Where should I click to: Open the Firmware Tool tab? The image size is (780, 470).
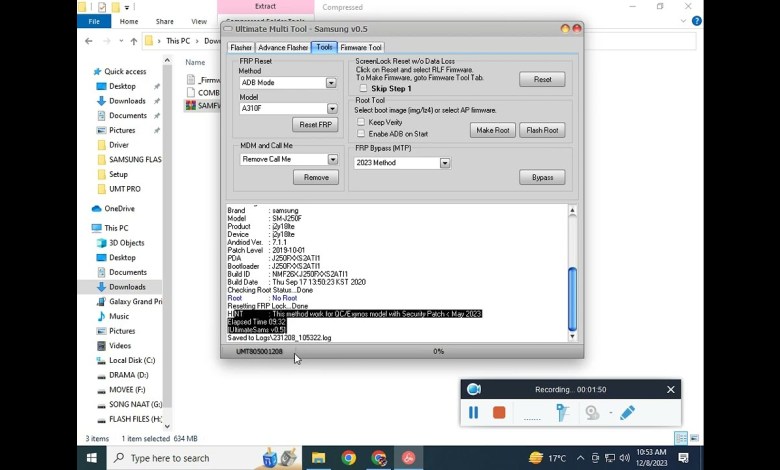coord(360,47)
